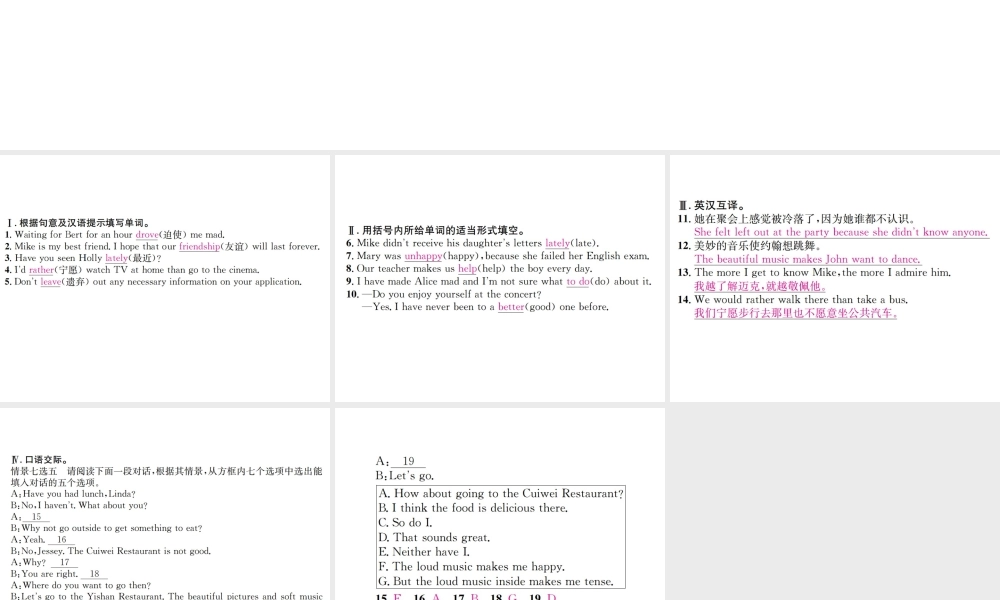
Task: Click option C 'So do I.'
Action: (405, 523)
